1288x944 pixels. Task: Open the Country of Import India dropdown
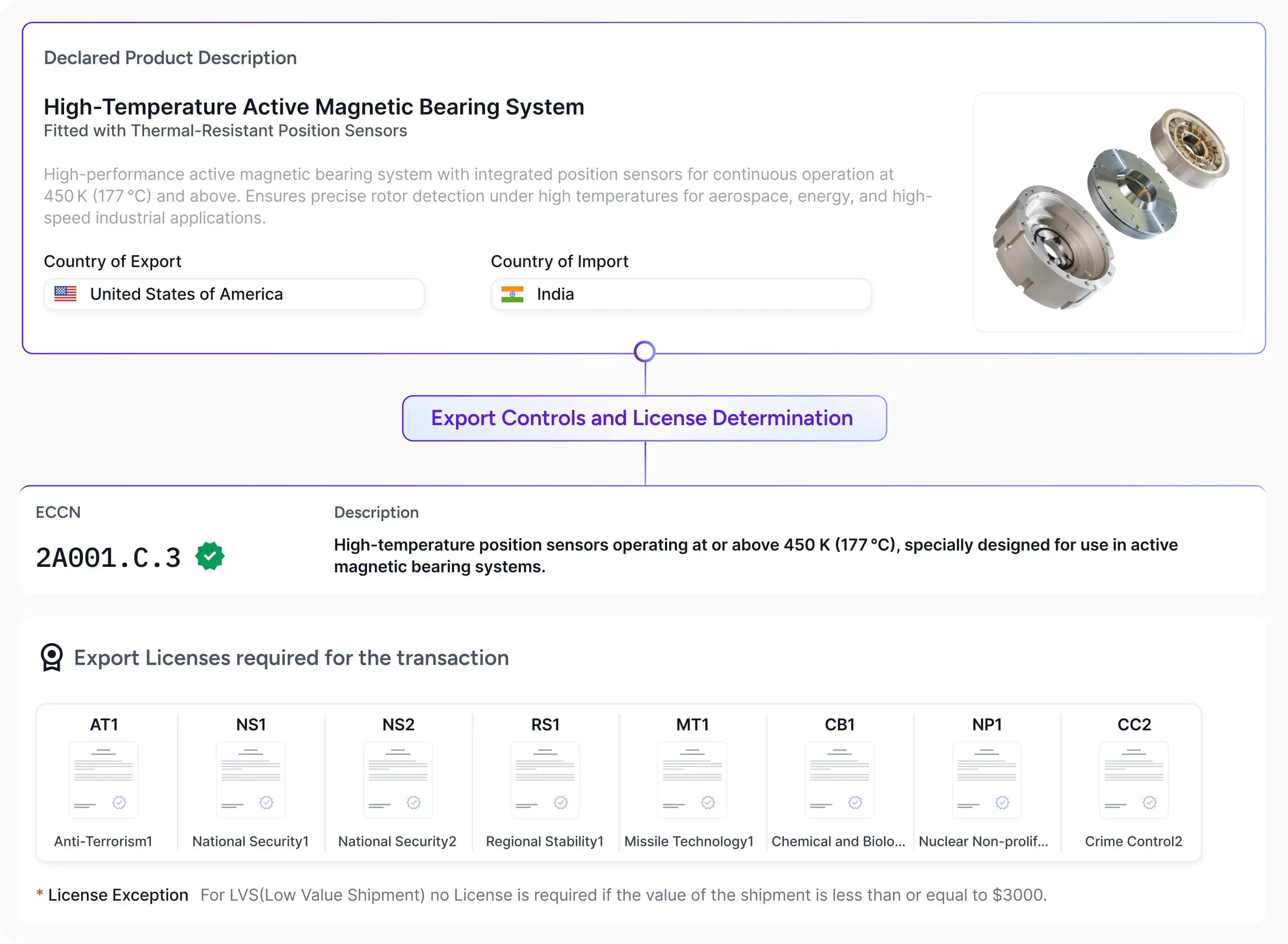681,294
